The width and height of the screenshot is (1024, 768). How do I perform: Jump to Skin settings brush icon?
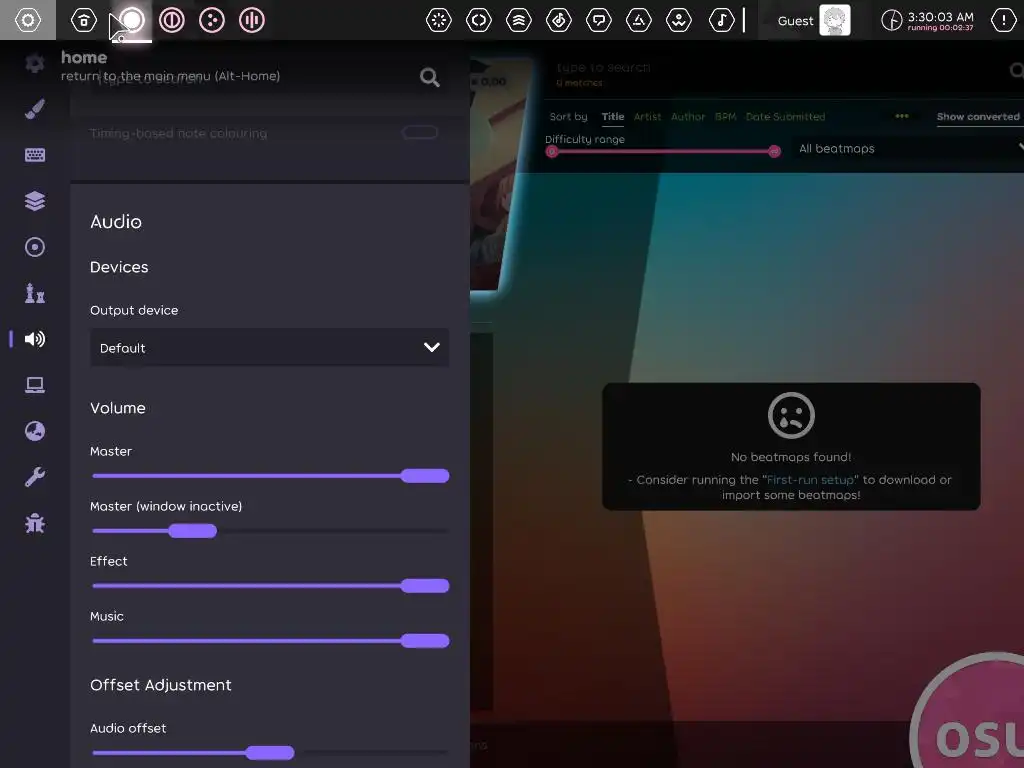[35, 109]
